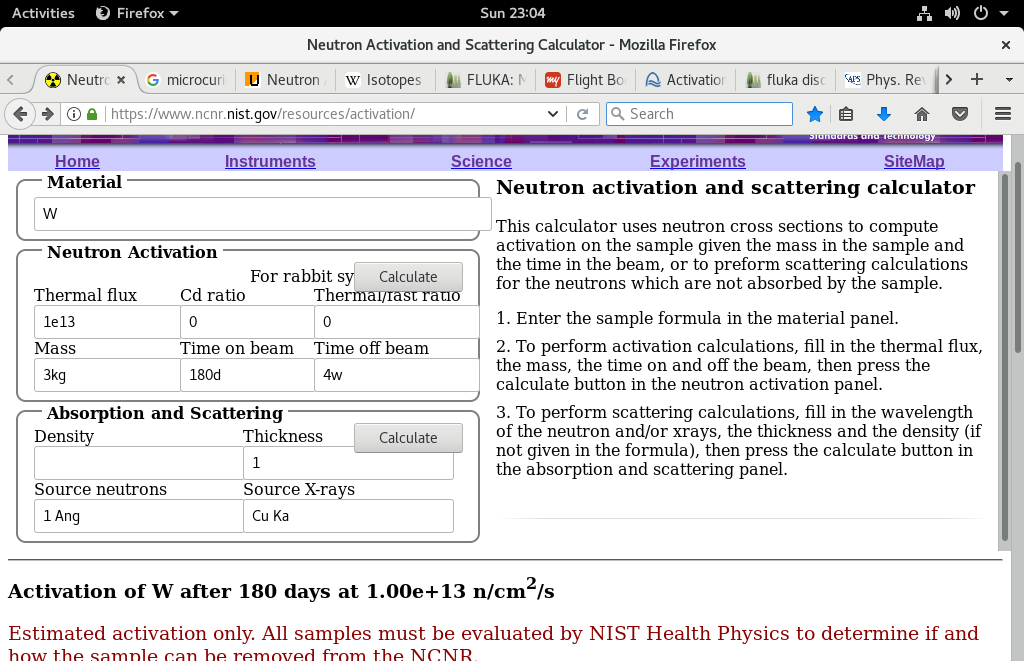Screen dimensions: 1024x661
Task: Click the browser Search box
Action: (699, 114)
